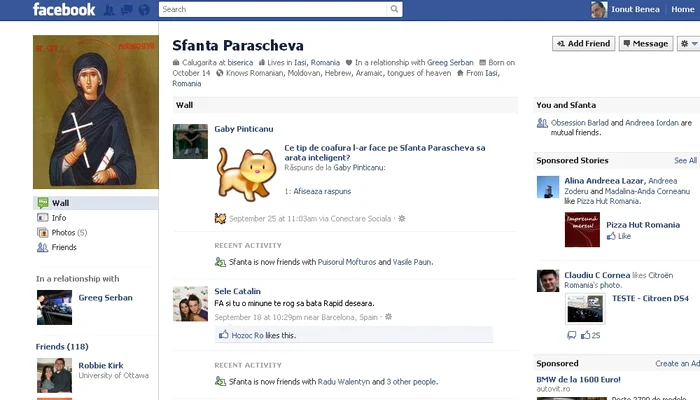The image size is (700, 400).
Task: Open Radu Walentyn profile link
Action: (344, 382)
